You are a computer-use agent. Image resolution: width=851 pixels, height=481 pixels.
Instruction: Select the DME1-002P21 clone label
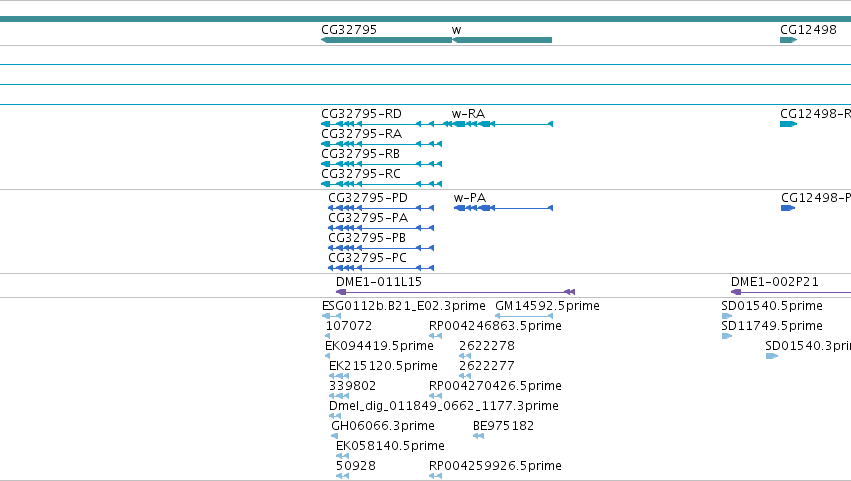click(774, 282)
